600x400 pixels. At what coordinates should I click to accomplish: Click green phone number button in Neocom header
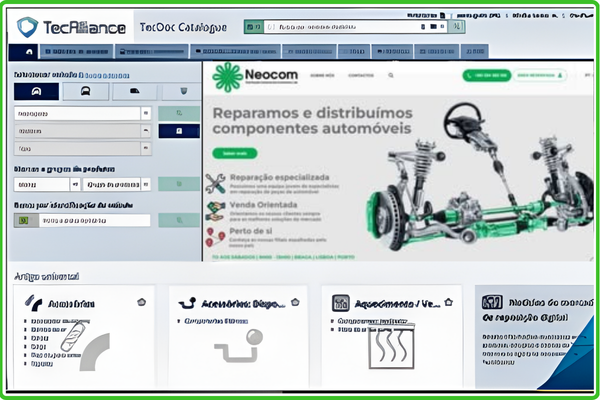[487, 75]
